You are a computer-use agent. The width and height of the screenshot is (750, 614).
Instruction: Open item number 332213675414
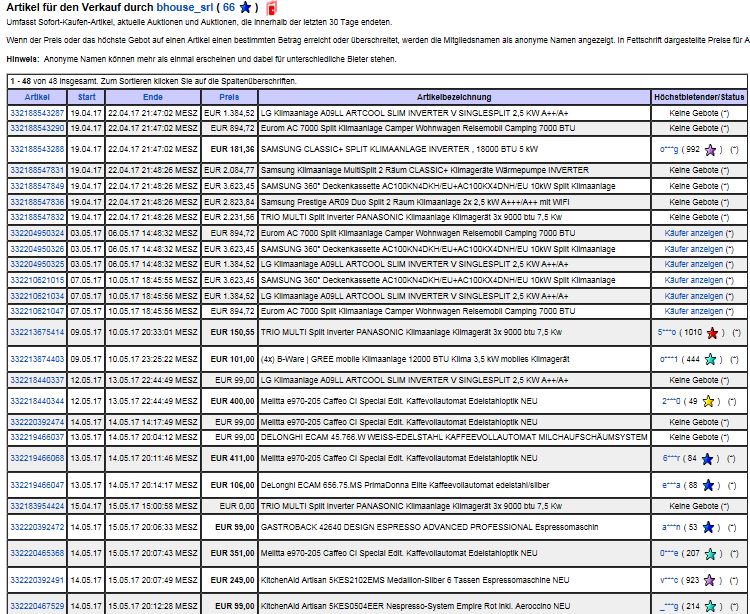click(x=37, y=332)
